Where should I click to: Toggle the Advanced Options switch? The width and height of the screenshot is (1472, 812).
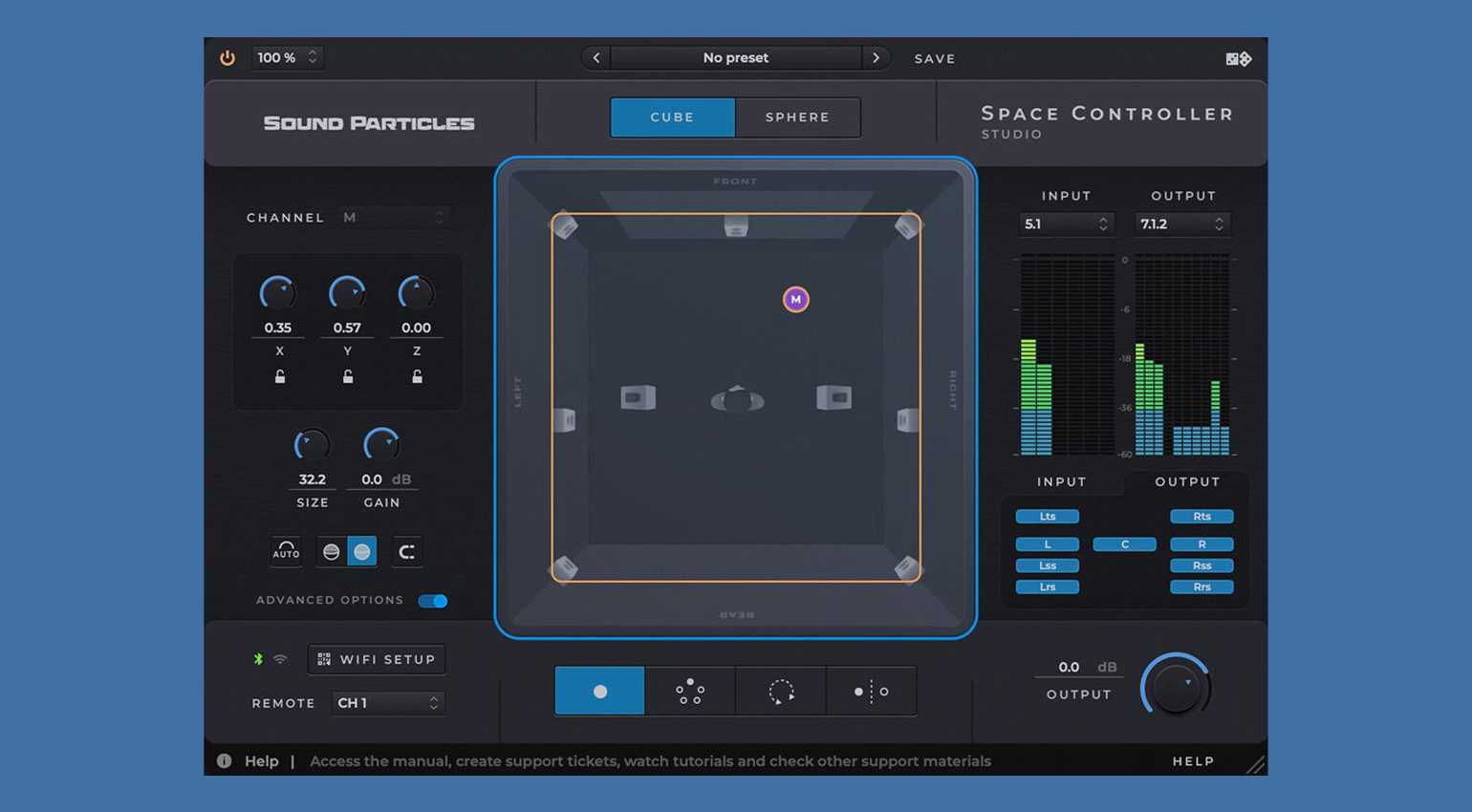click(x=433, y=601)
